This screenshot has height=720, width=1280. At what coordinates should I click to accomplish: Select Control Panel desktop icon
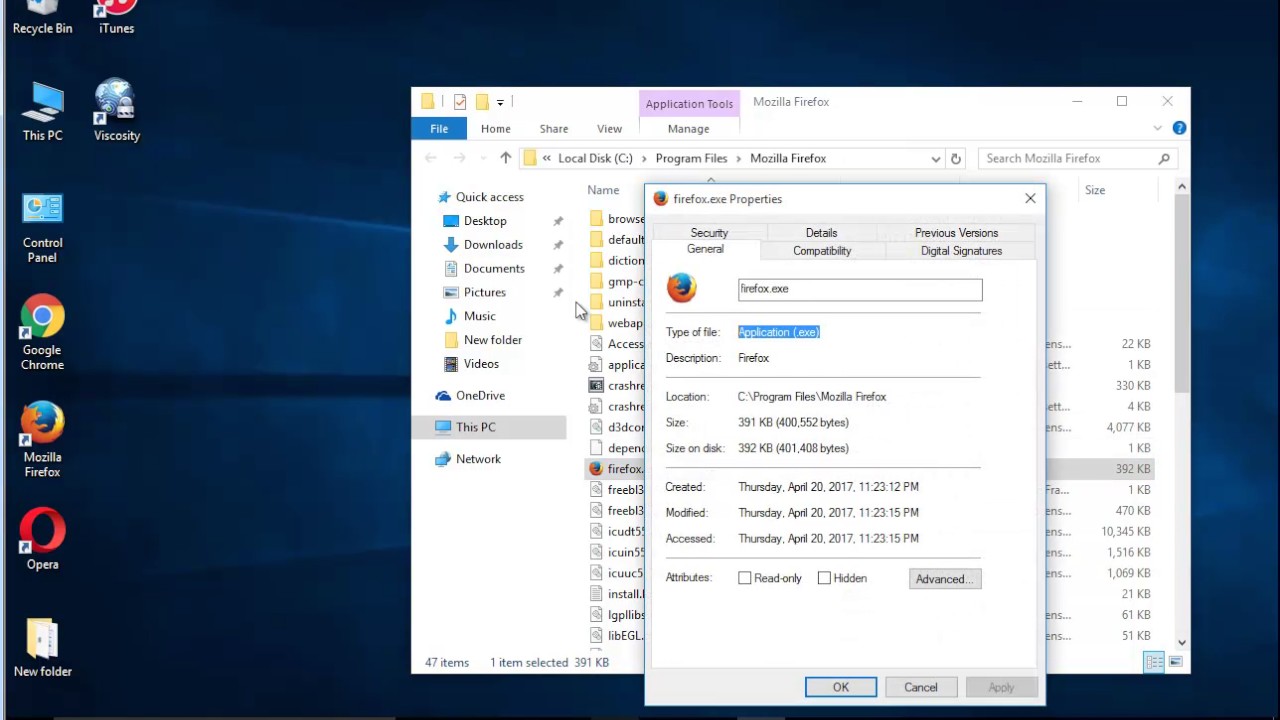pos(42,228)
